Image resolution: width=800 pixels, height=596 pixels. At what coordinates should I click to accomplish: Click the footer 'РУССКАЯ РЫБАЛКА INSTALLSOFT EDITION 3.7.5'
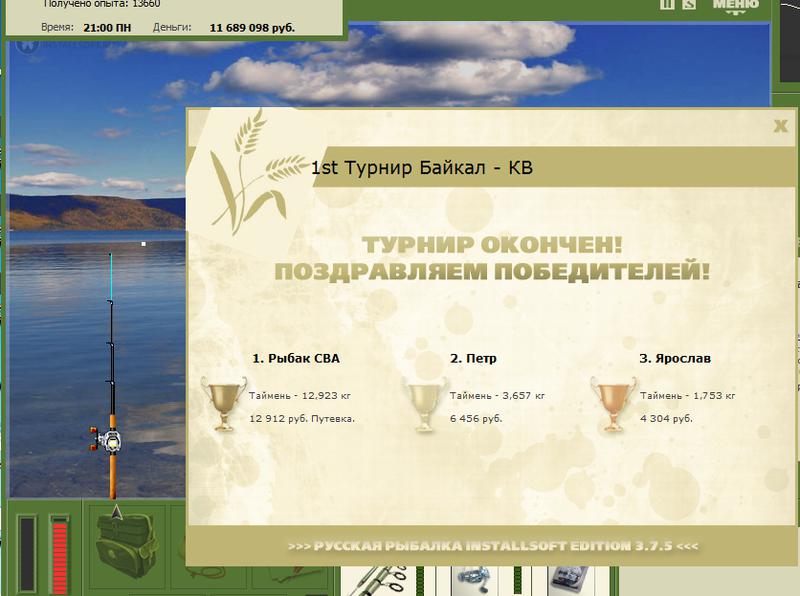[493, 546]
